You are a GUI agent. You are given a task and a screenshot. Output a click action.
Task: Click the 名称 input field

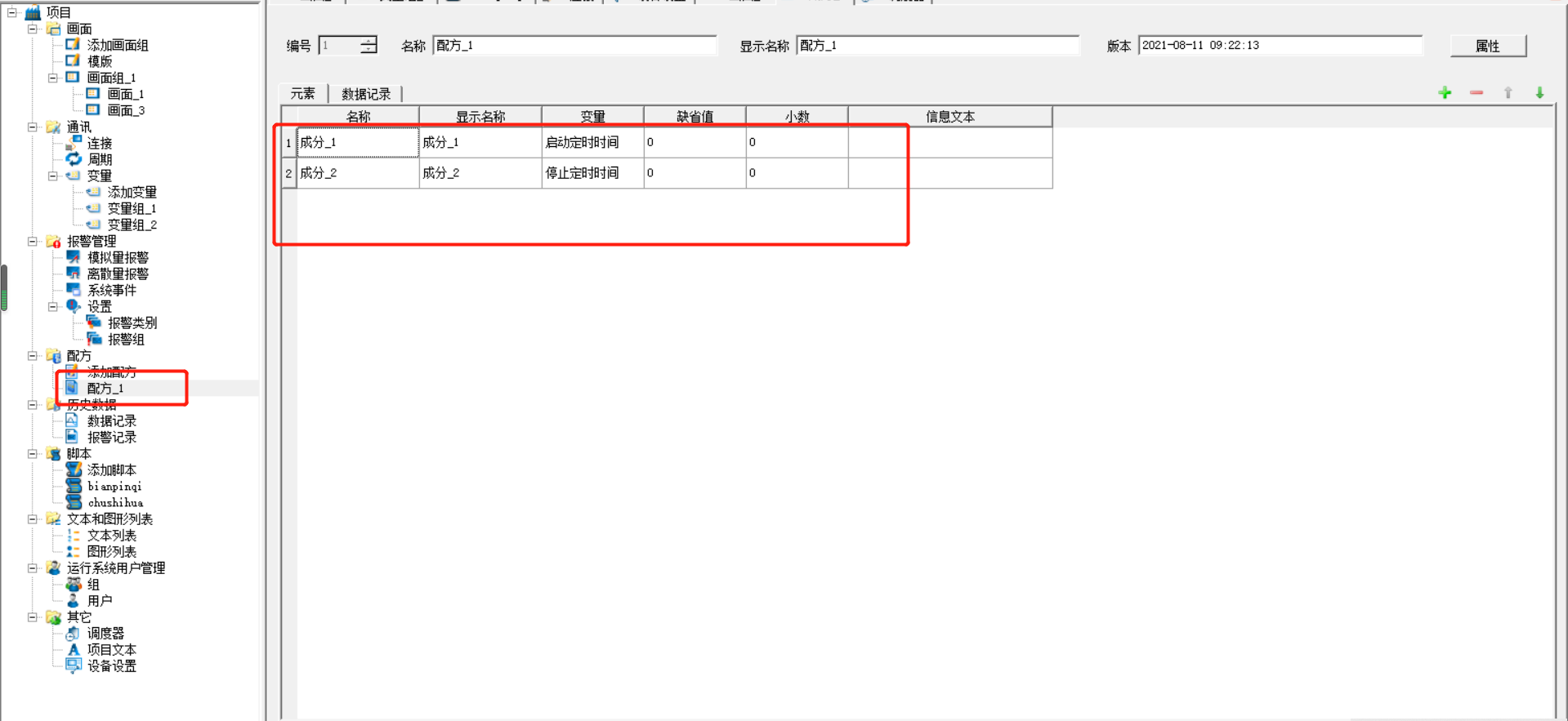[574, 46]
